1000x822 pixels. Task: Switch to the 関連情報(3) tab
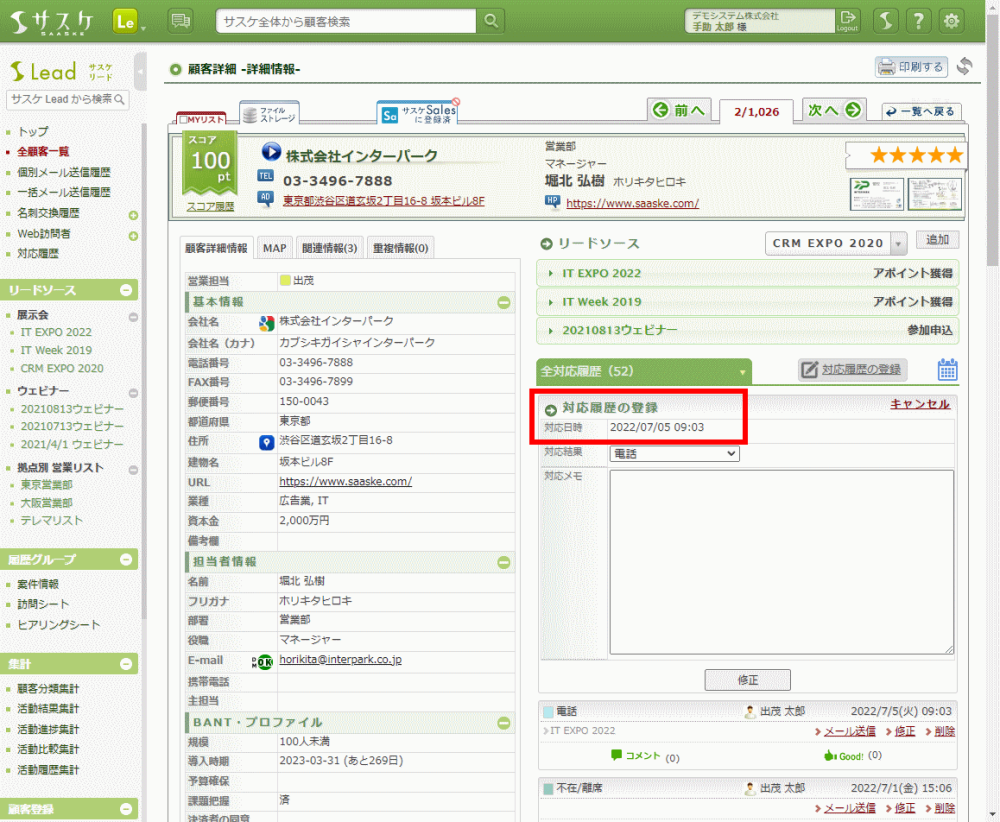coord(329,248)
